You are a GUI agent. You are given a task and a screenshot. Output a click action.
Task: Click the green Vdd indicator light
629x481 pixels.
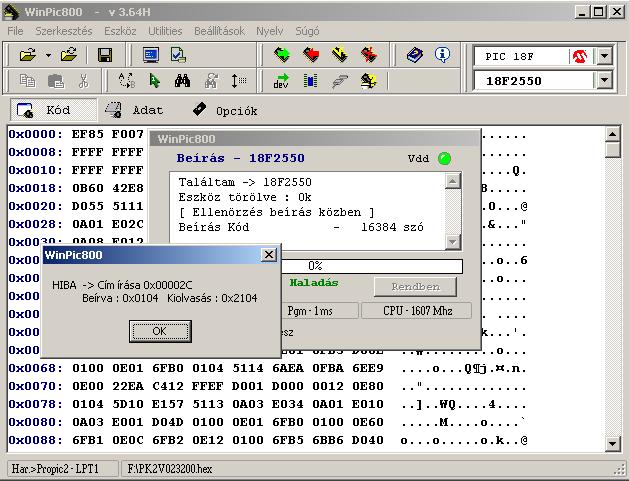click(x=444, y=158)
